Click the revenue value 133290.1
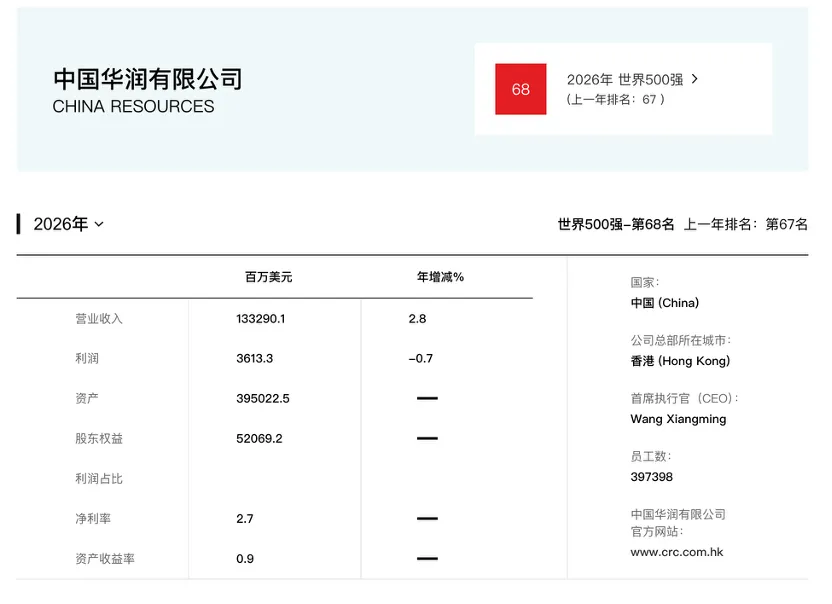Viewport: 832px width, 604px height. tap(261, 318)
